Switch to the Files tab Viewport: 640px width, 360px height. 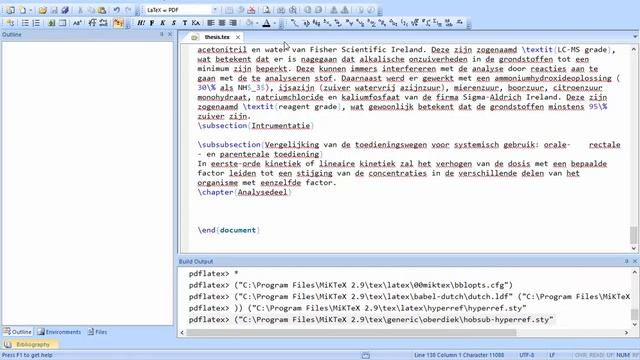(98, 332)
